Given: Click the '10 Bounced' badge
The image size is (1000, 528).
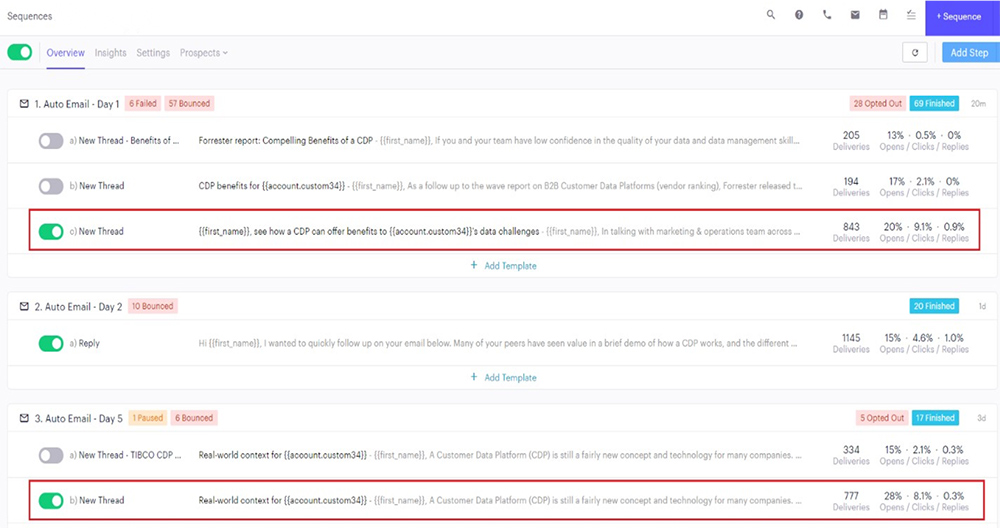Looking at the screenshot, I should [x=152, y=306].
